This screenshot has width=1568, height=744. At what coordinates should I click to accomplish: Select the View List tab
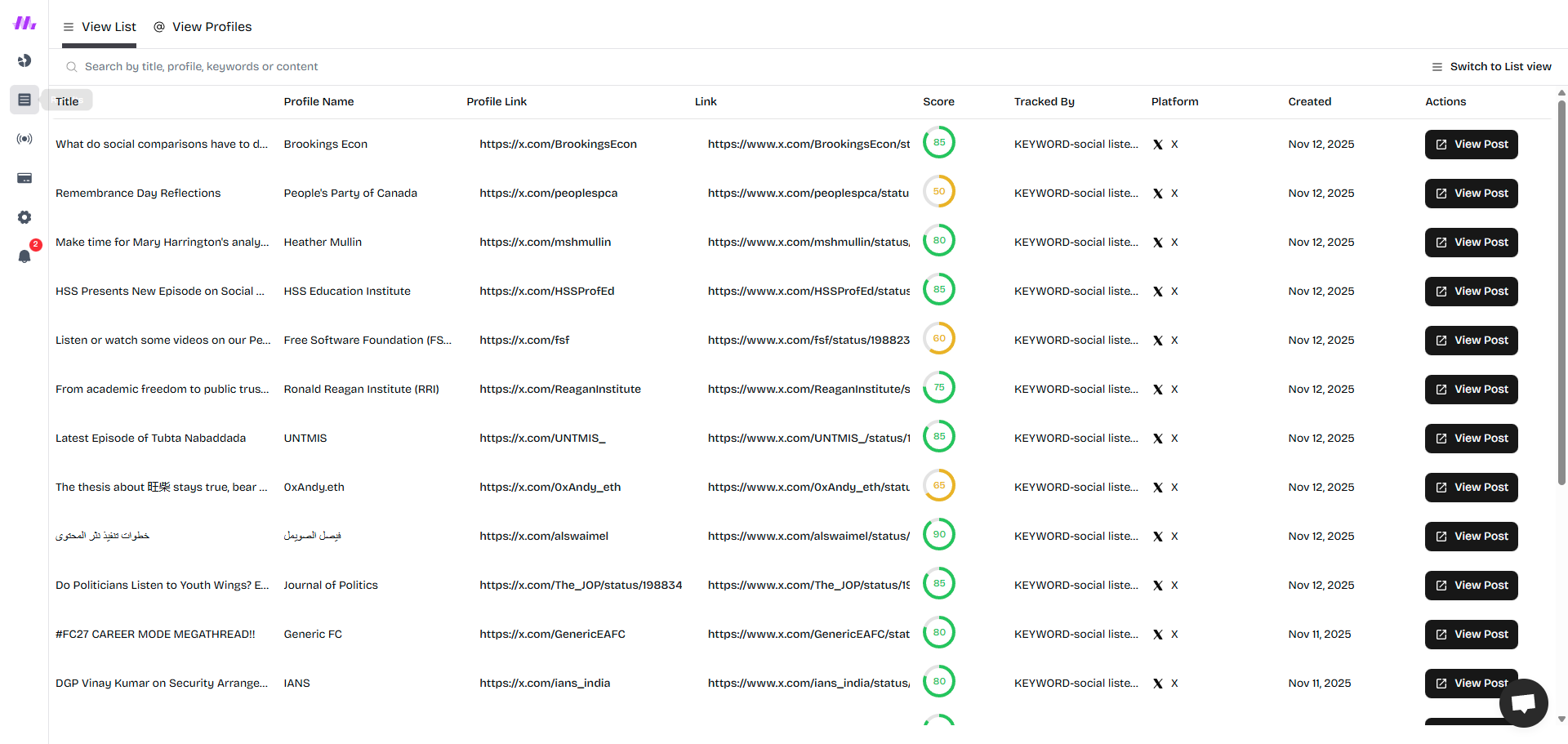click(99, 26)
